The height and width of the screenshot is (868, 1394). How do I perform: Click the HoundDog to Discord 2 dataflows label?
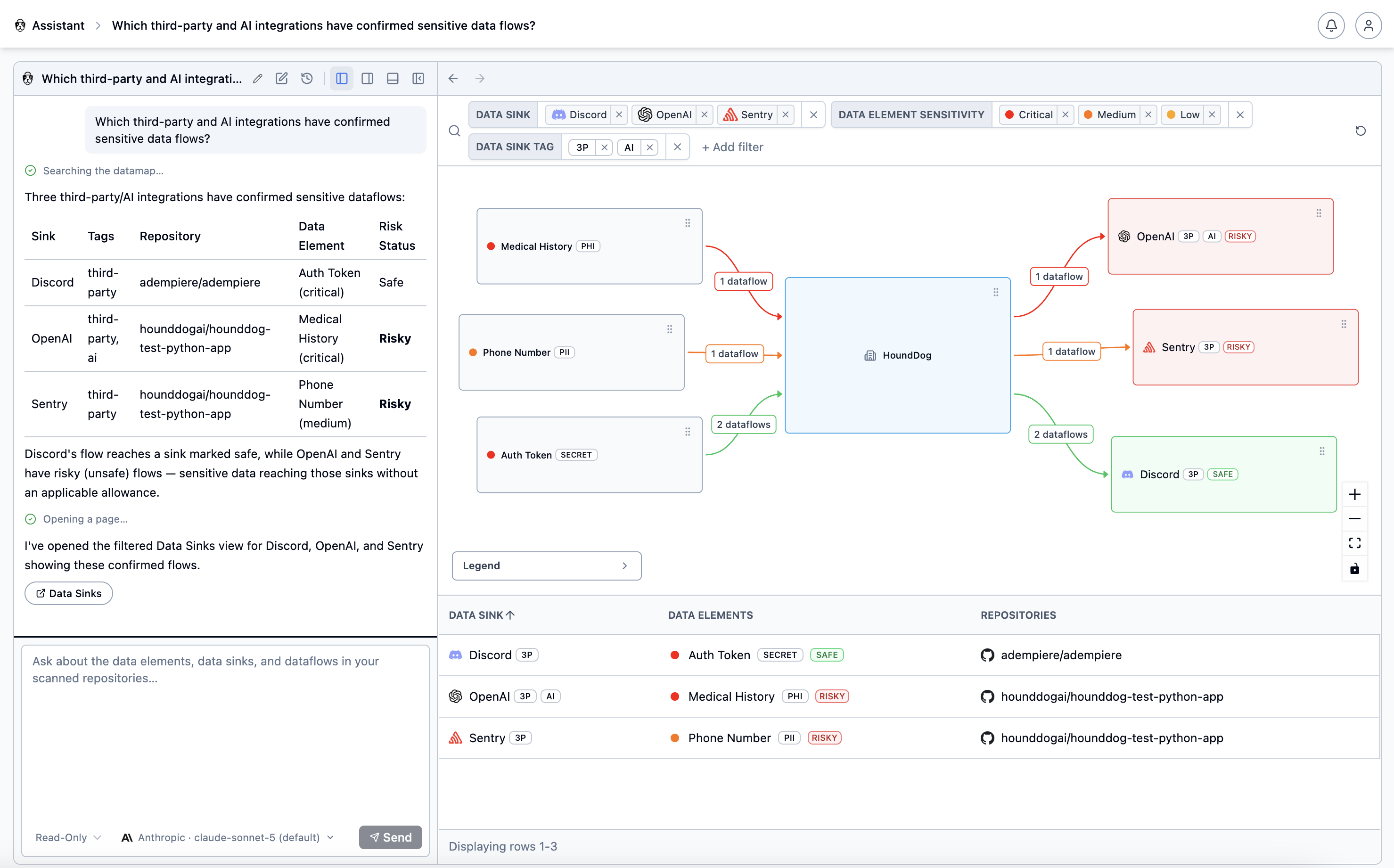point(1060,434)
